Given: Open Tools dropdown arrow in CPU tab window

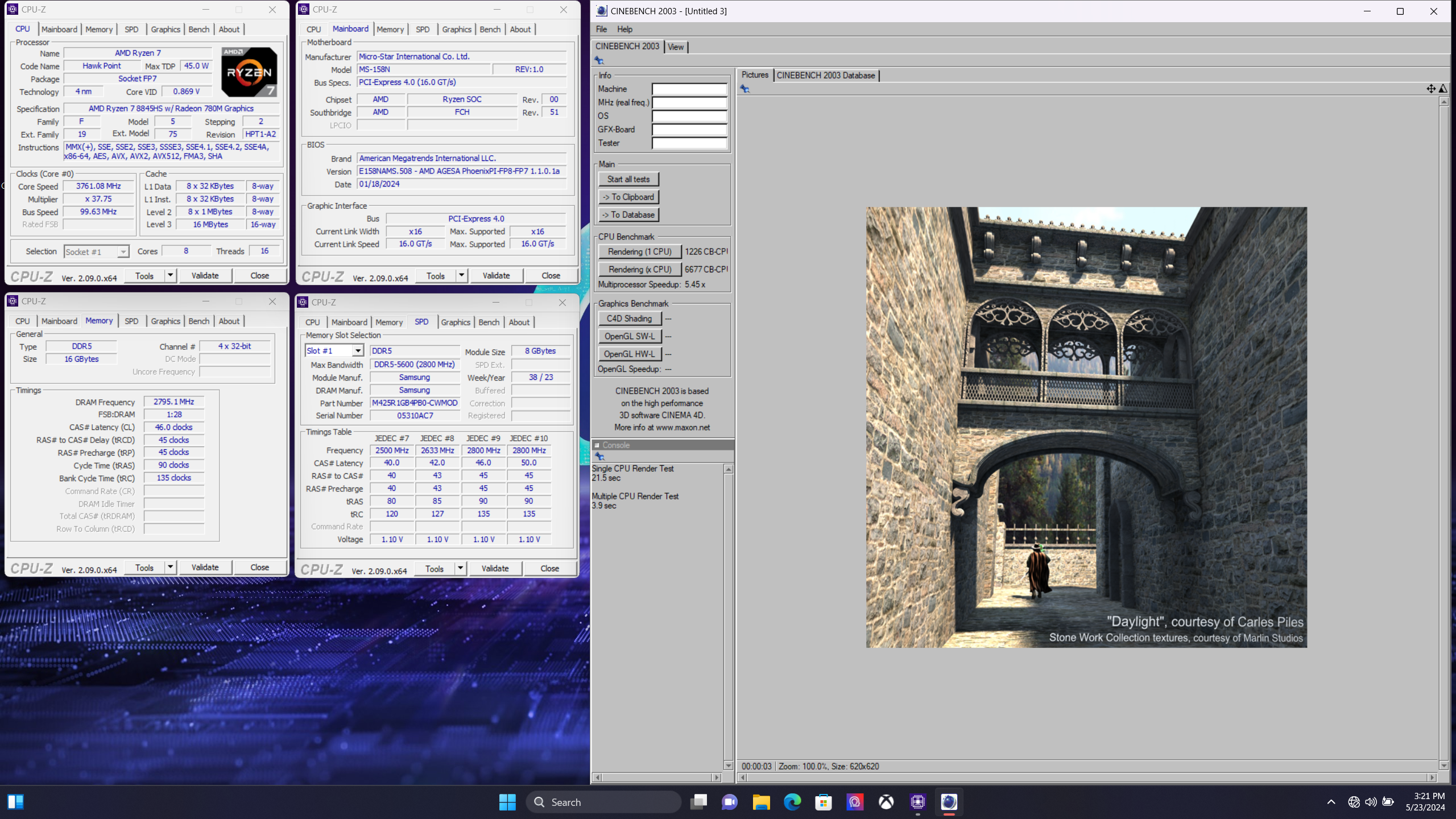Looking at the screenshot, I should coord(170,275).
